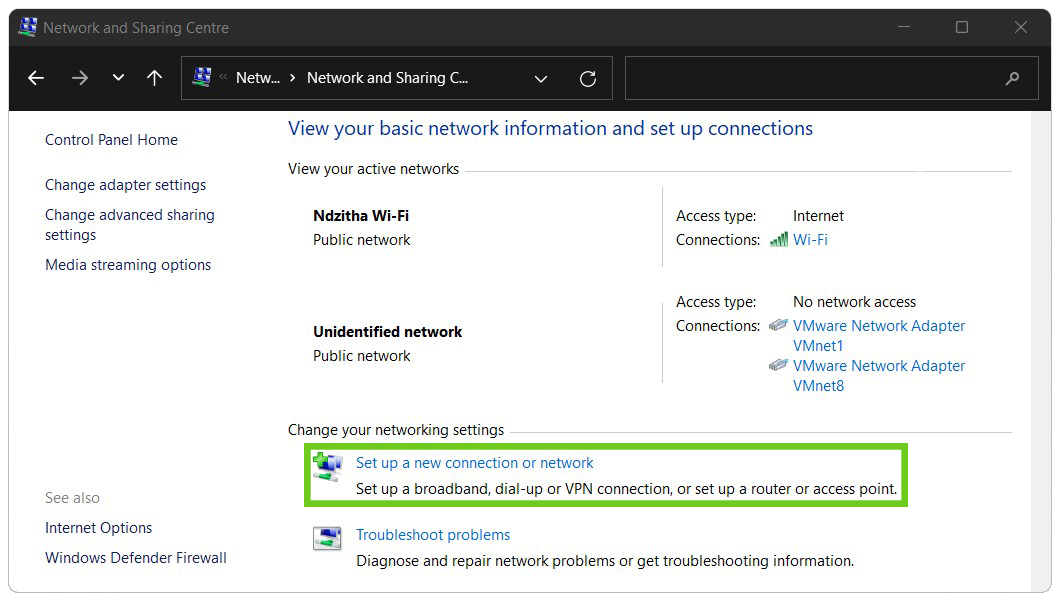Image resolution: width=1058 pixels, height=602 pixels.
Task: Click the new connection setup icon
Action: point(327,466)
